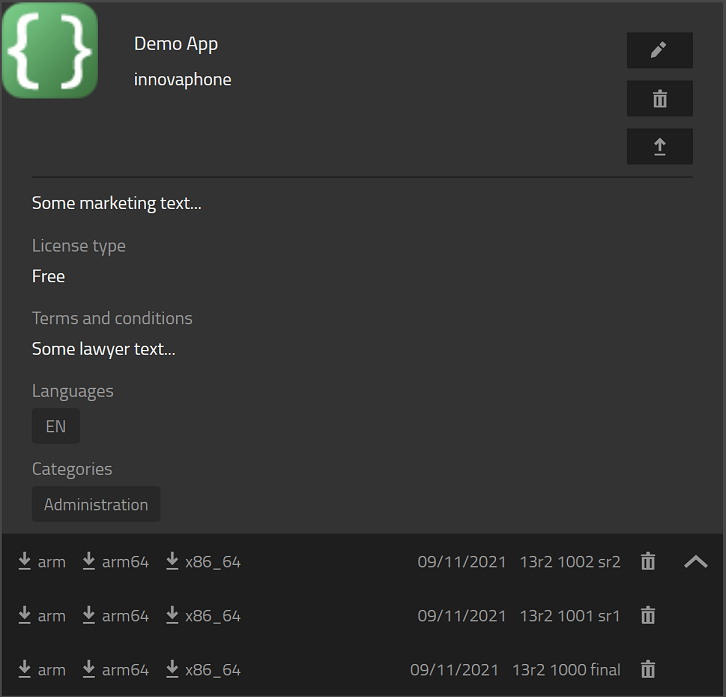Download x86_64 build of 13r2 1002 sr2

(203, 562)
